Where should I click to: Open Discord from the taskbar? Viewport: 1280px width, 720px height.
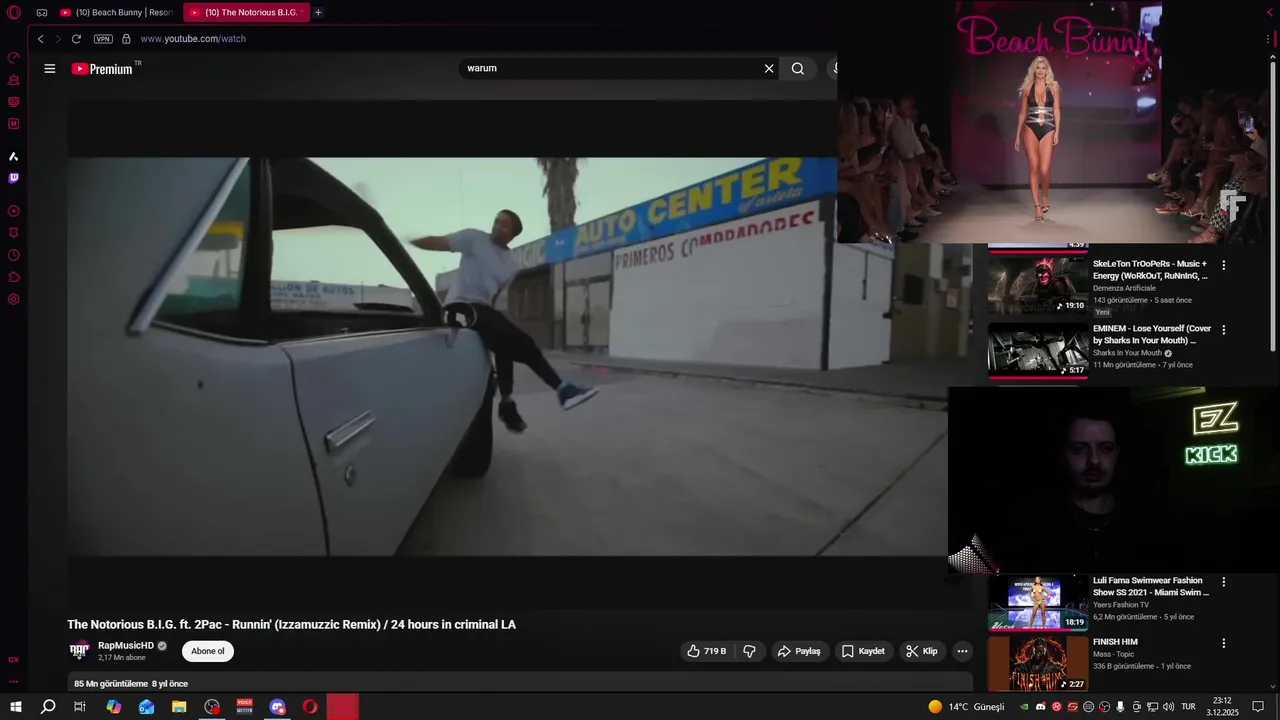click(x=278, y=707)
